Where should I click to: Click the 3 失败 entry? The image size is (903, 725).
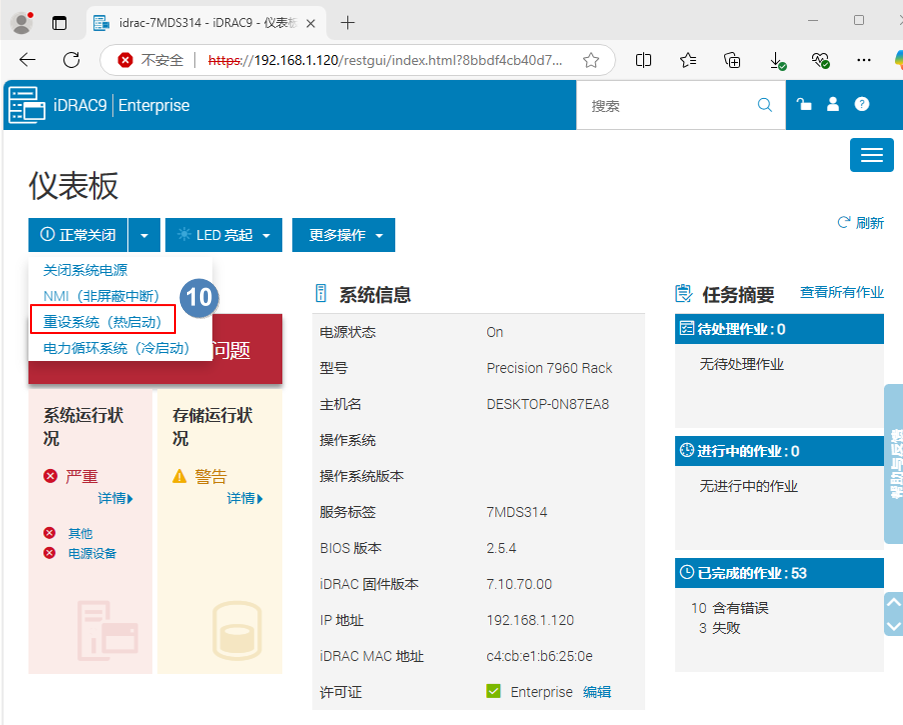click(719, 628)
